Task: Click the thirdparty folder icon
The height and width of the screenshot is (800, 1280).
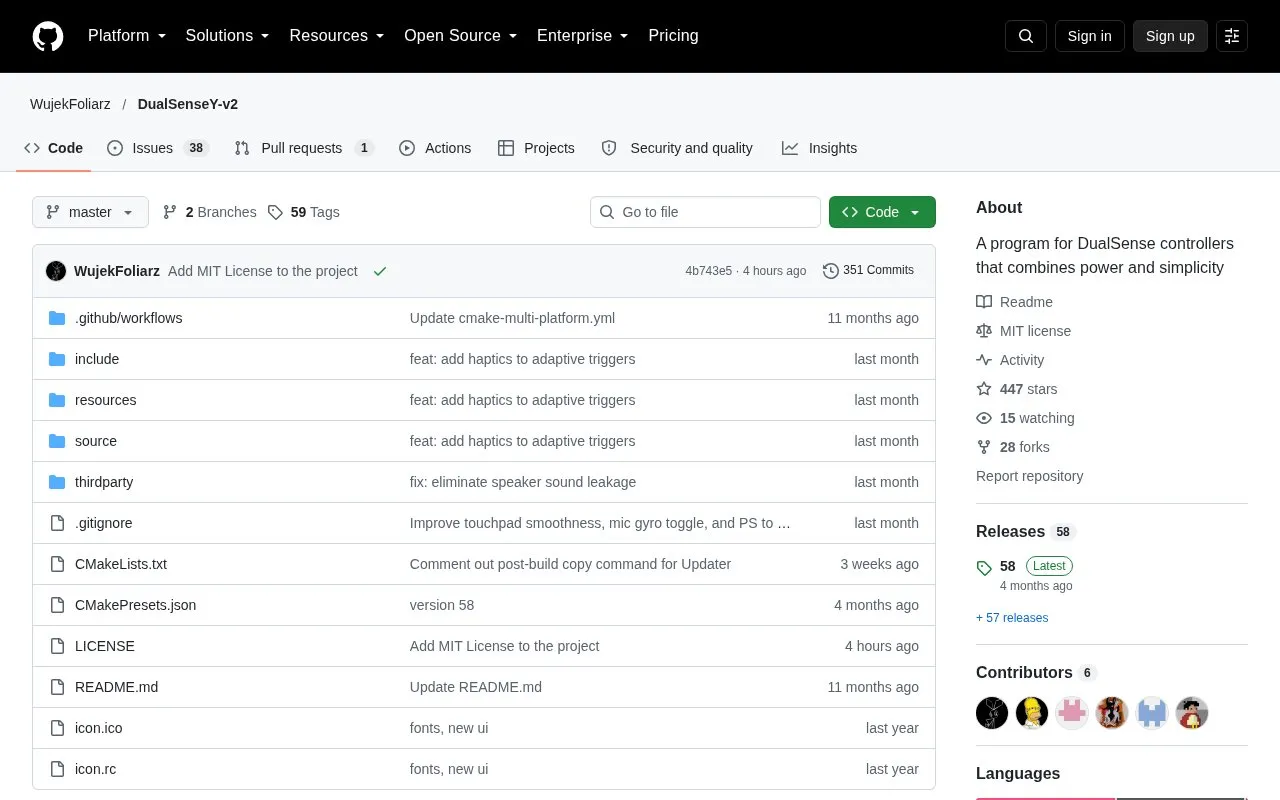Action: tap(57, 482)
